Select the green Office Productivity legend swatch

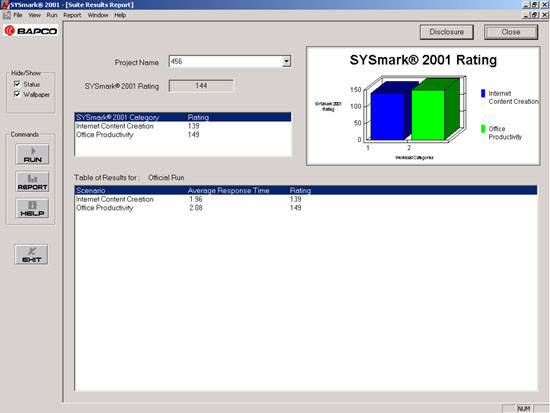click(483, 129)
